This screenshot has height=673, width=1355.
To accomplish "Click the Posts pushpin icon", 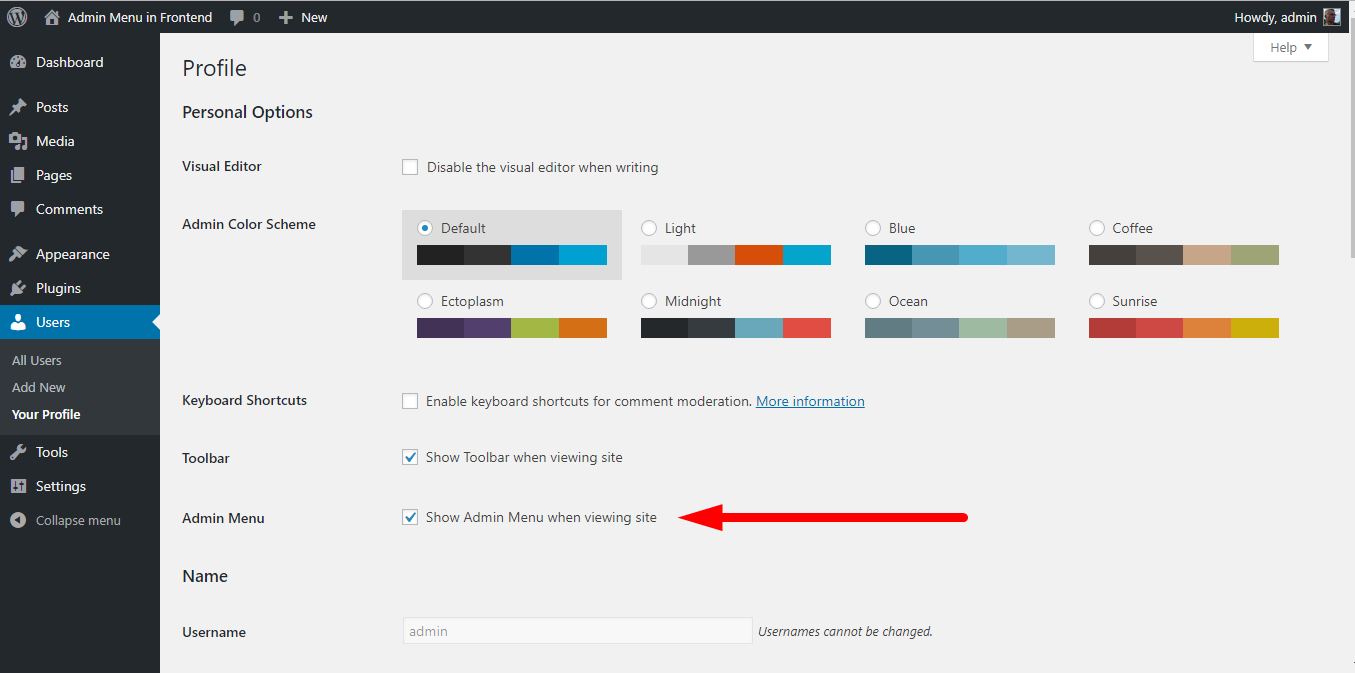I will point(18,107).
